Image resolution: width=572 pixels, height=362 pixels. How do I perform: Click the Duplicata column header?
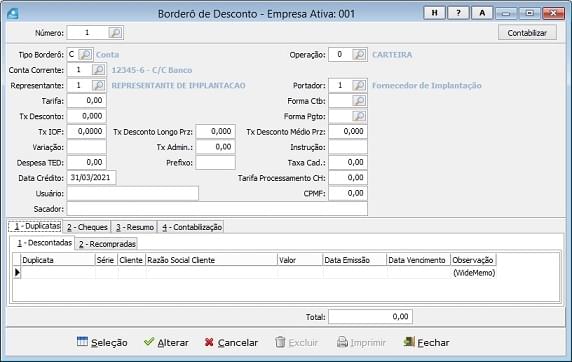58,260
